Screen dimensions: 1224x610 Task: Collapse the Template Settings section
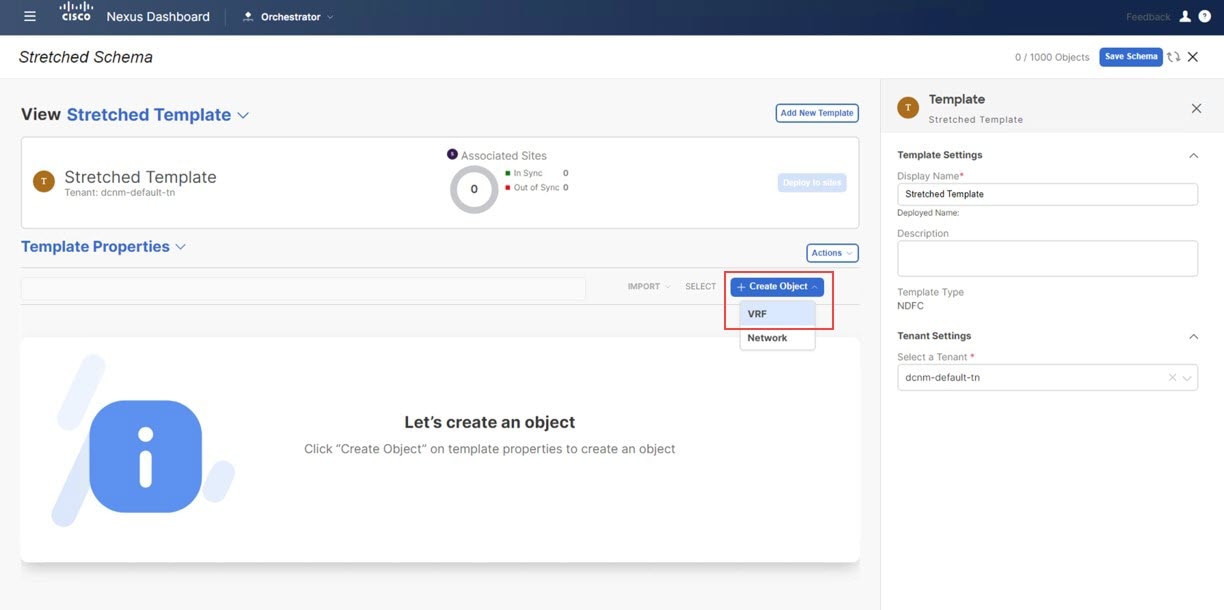click(x=1193, y=156)
